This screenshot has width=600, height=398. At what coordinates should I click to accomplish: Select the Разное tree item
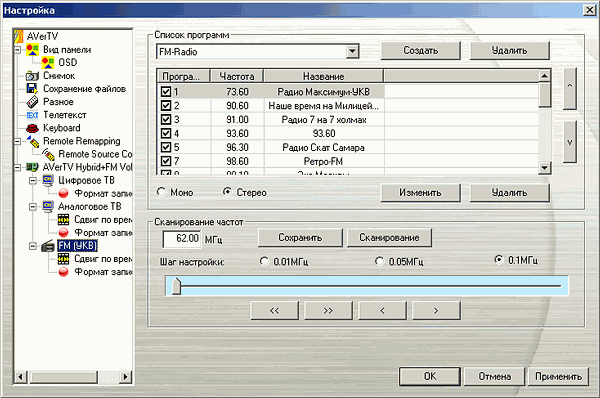point(58,102)
